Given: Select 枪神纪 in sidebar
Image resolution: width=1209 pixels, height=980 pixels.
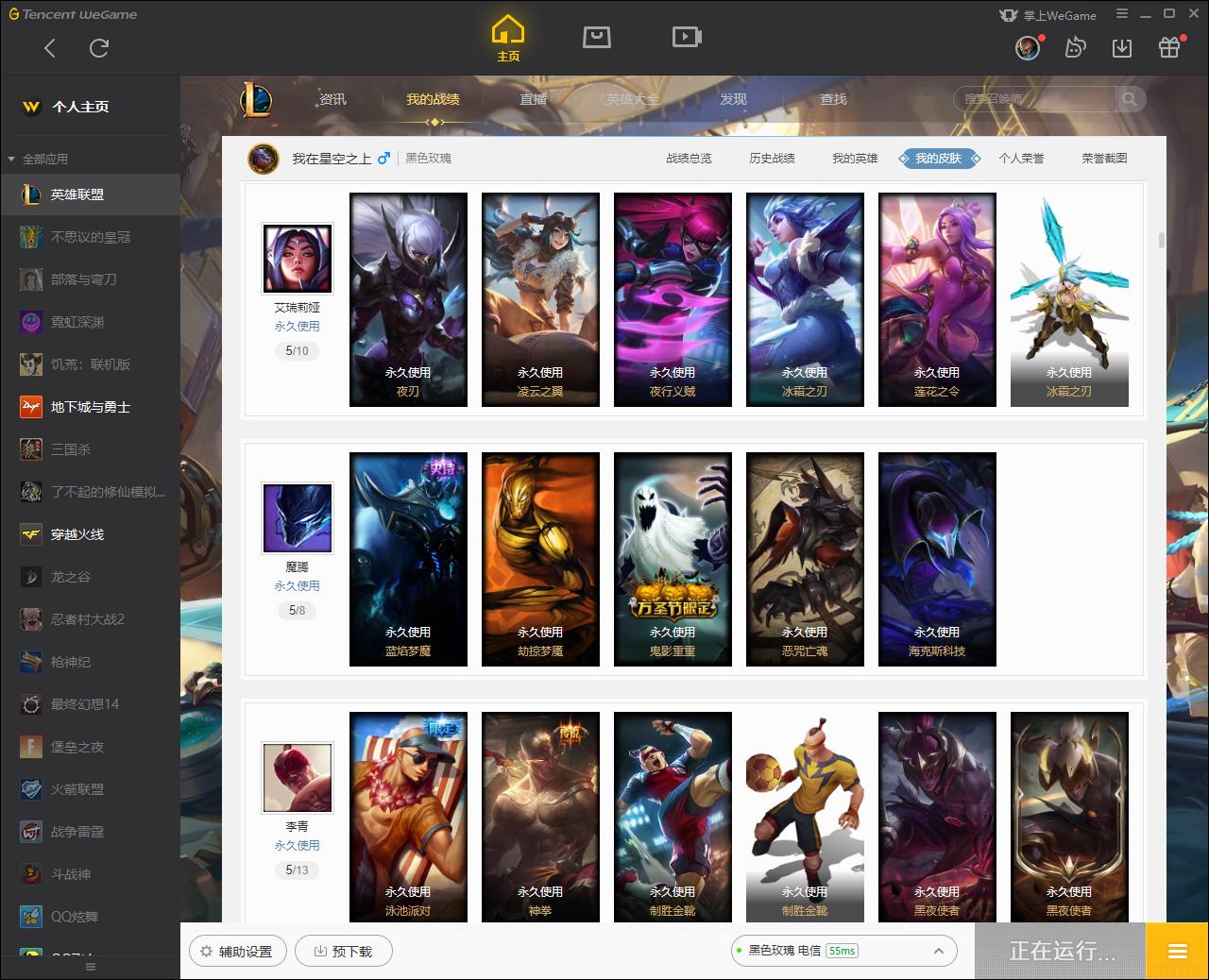Looking at the screenshot, I should (x=90, y=662).
